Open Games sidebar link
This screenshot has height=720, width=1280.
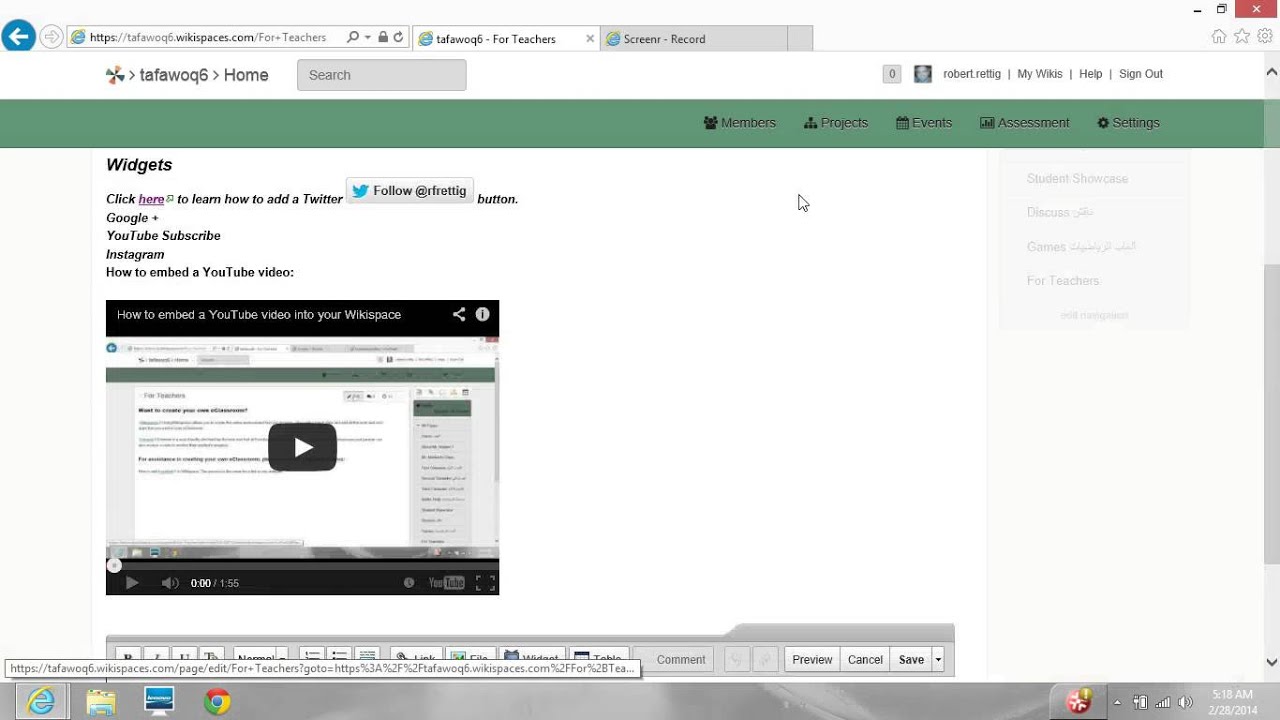coord(1081,246)
